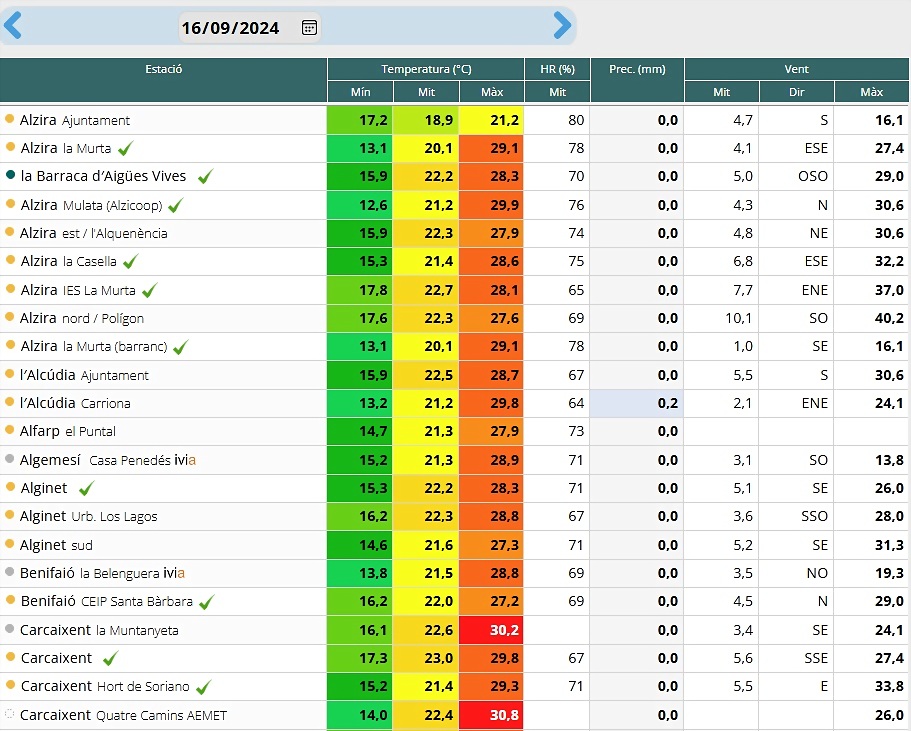Click green checkmark in Alginet row with 26,0 max wind
The image size is (911, 731).
(87, 488)
